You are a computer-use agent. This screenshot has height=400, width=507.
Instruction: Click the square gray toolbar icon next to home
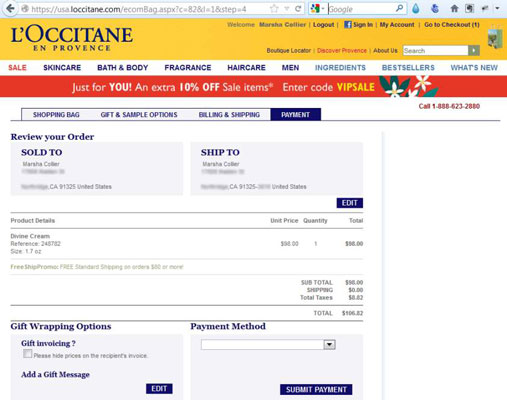469,8
